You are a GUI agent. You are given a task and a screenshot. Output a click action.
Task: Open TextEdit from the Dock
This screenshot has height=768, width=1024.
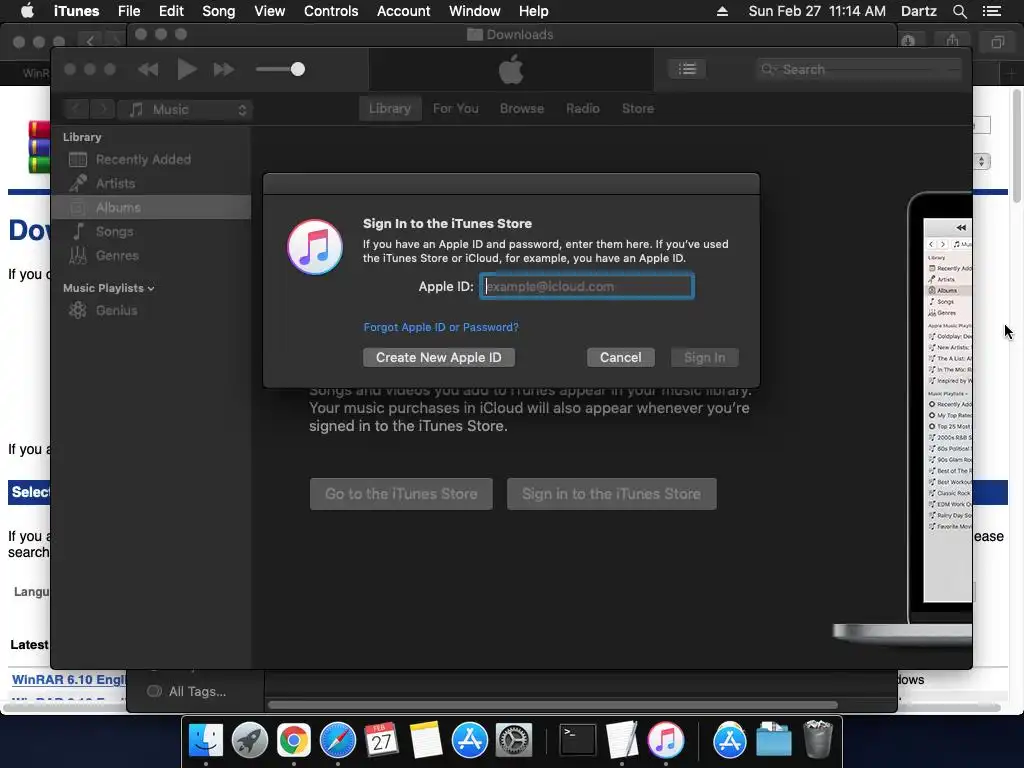tap(622, 741)
